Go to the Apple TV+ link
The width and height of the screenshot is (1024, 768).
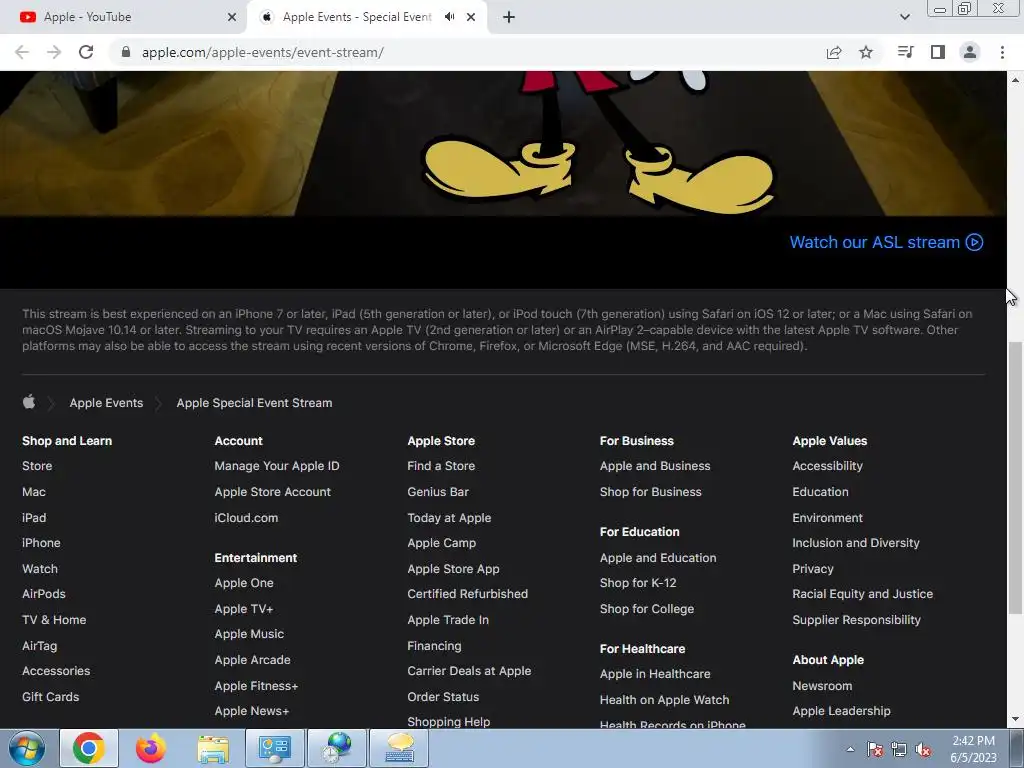coord(244,609)
